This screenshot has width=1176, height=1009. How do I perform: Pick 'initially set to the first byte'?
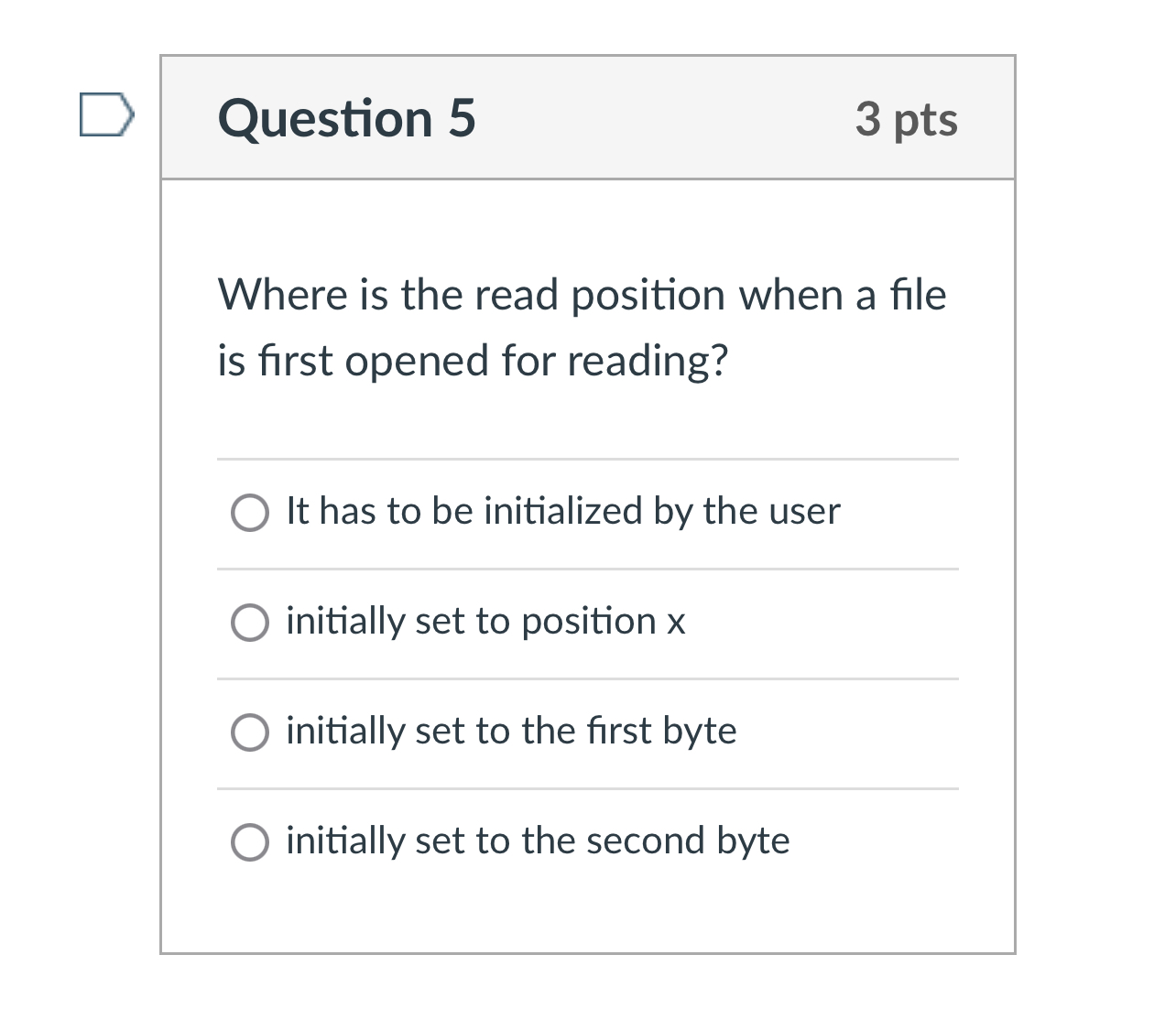(x=511, y=732)
